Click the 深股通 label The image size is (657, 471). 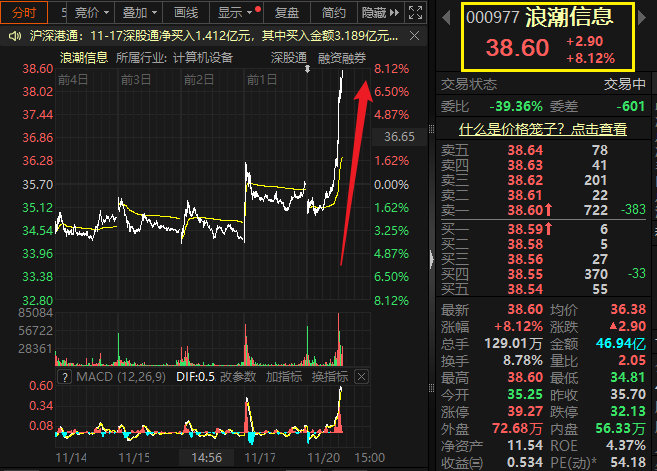click(x=289, y=57)
